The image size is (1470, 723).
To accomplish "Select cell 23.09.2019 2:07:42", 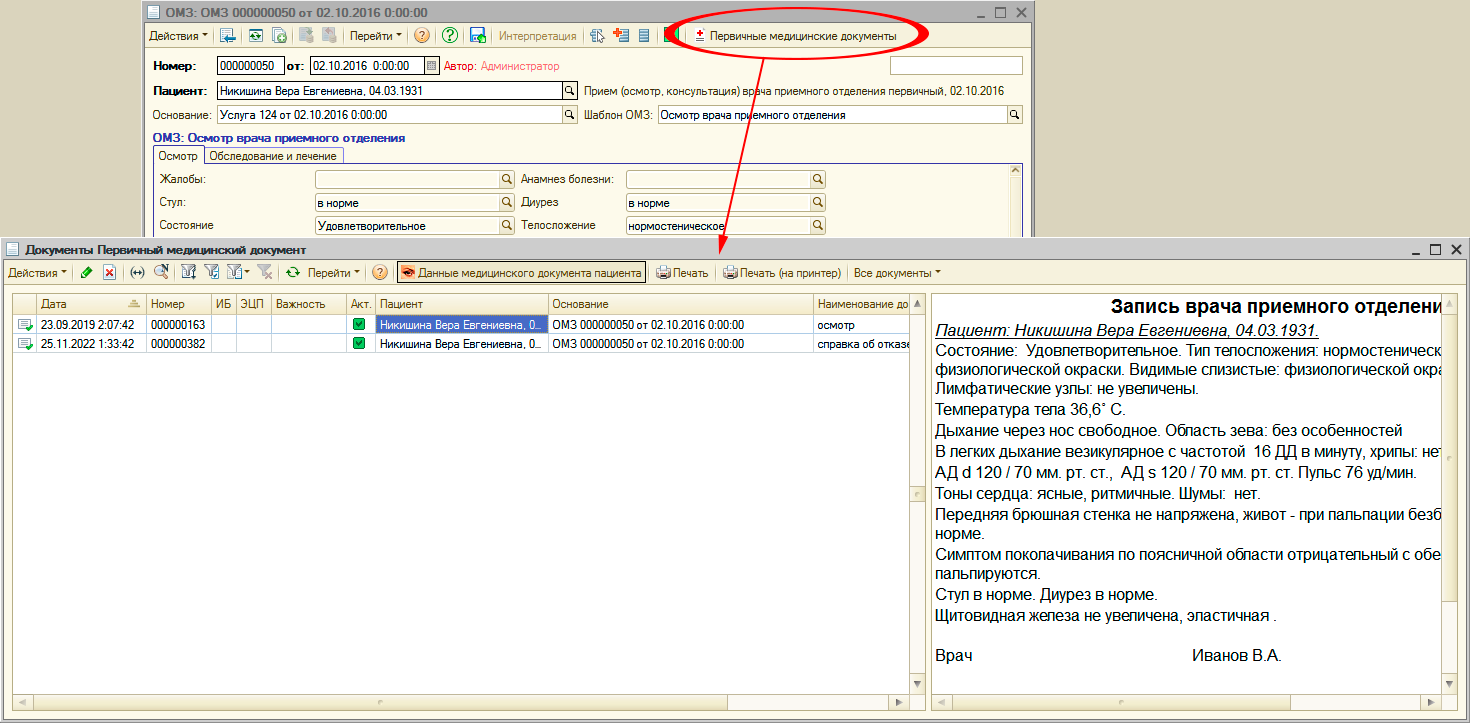I will pos(90,324).
